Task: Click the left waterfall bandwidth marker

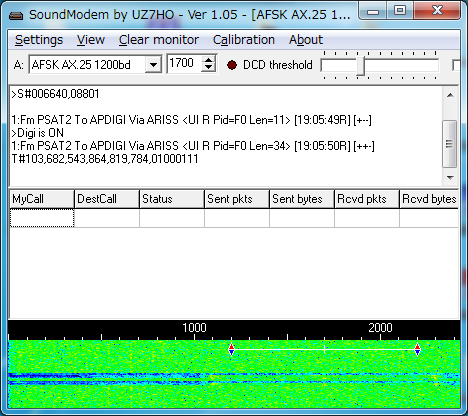Action: click(232, 349)
